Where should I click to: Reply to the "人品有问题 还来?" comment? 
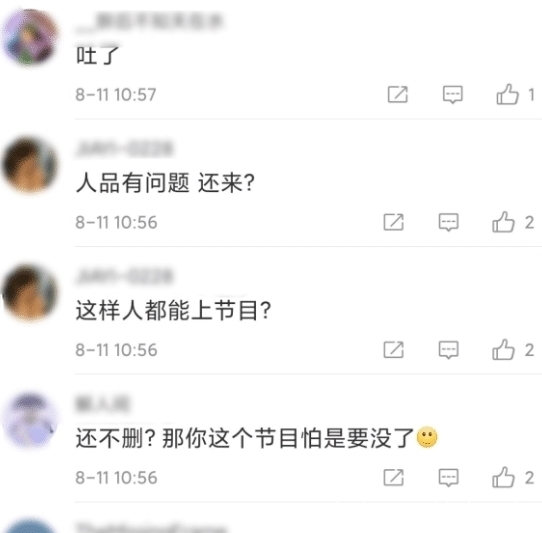coord(448,222)
